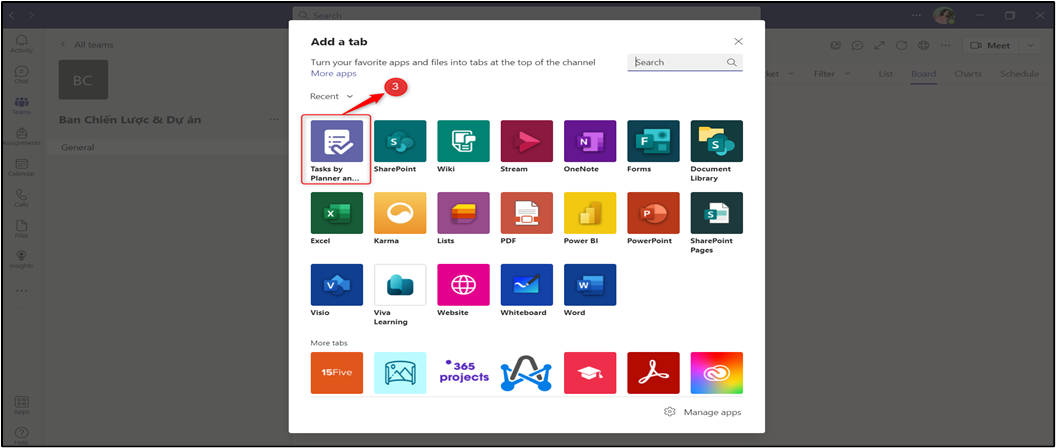Open Calls in the sidebar

pyautogui.click(x=22, y=198)
